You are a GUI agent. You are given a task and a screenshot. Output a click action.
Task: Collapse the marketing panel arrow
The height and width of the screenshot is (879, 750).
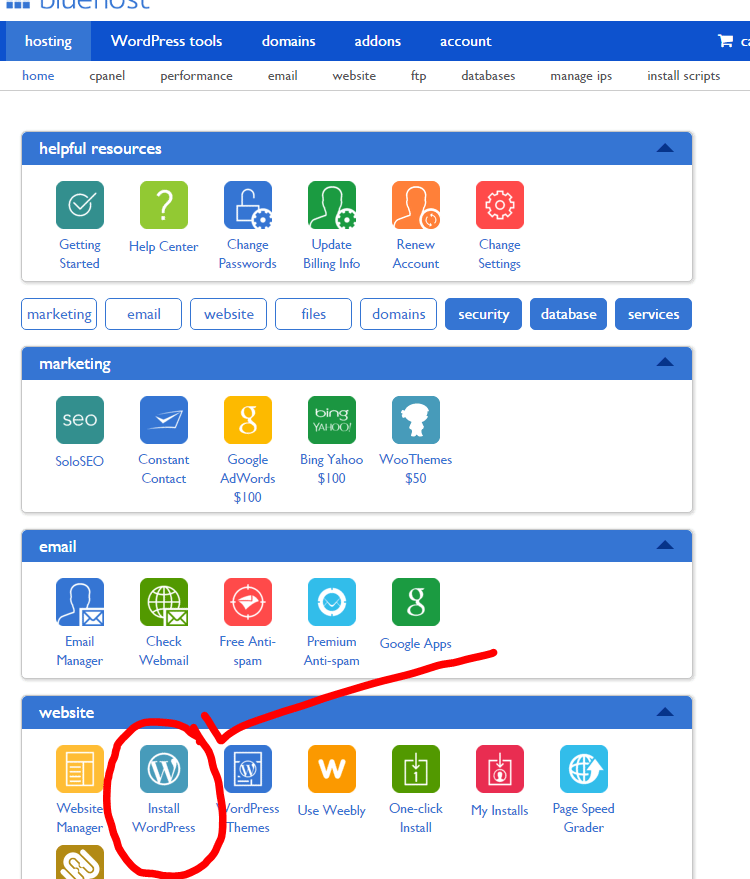coord(665,362)
